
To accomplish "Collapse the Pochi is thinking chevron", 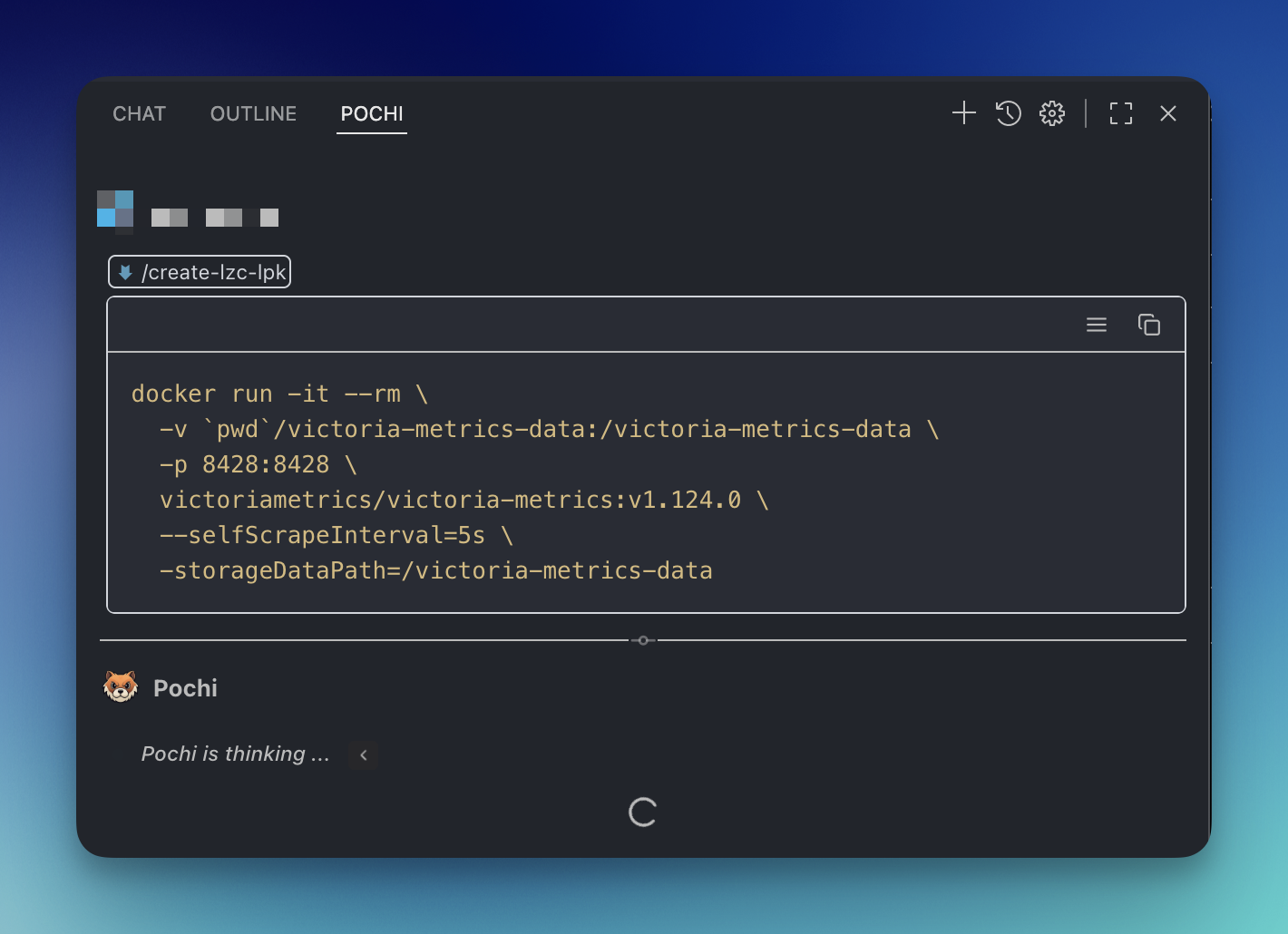I will (364, 754).
